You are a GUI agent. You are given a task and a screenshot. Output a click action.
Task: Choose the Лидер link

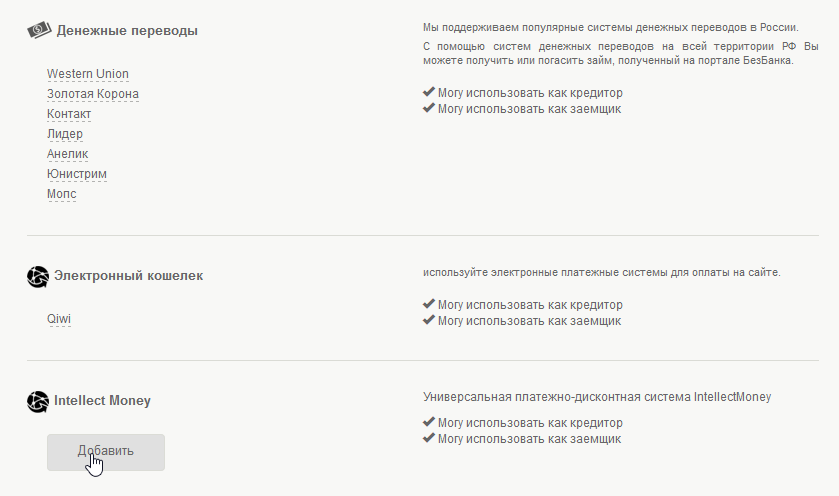pos(65,134)
